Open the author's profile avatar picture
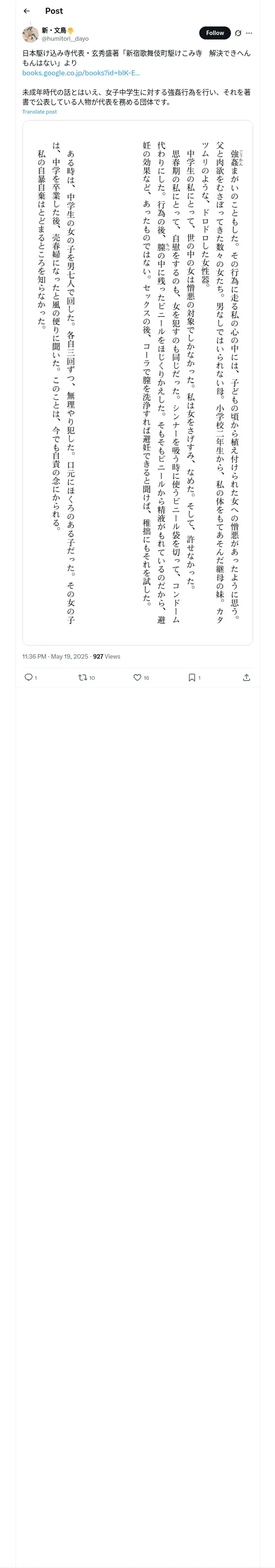275x1568 pixels. pos(31,34)
